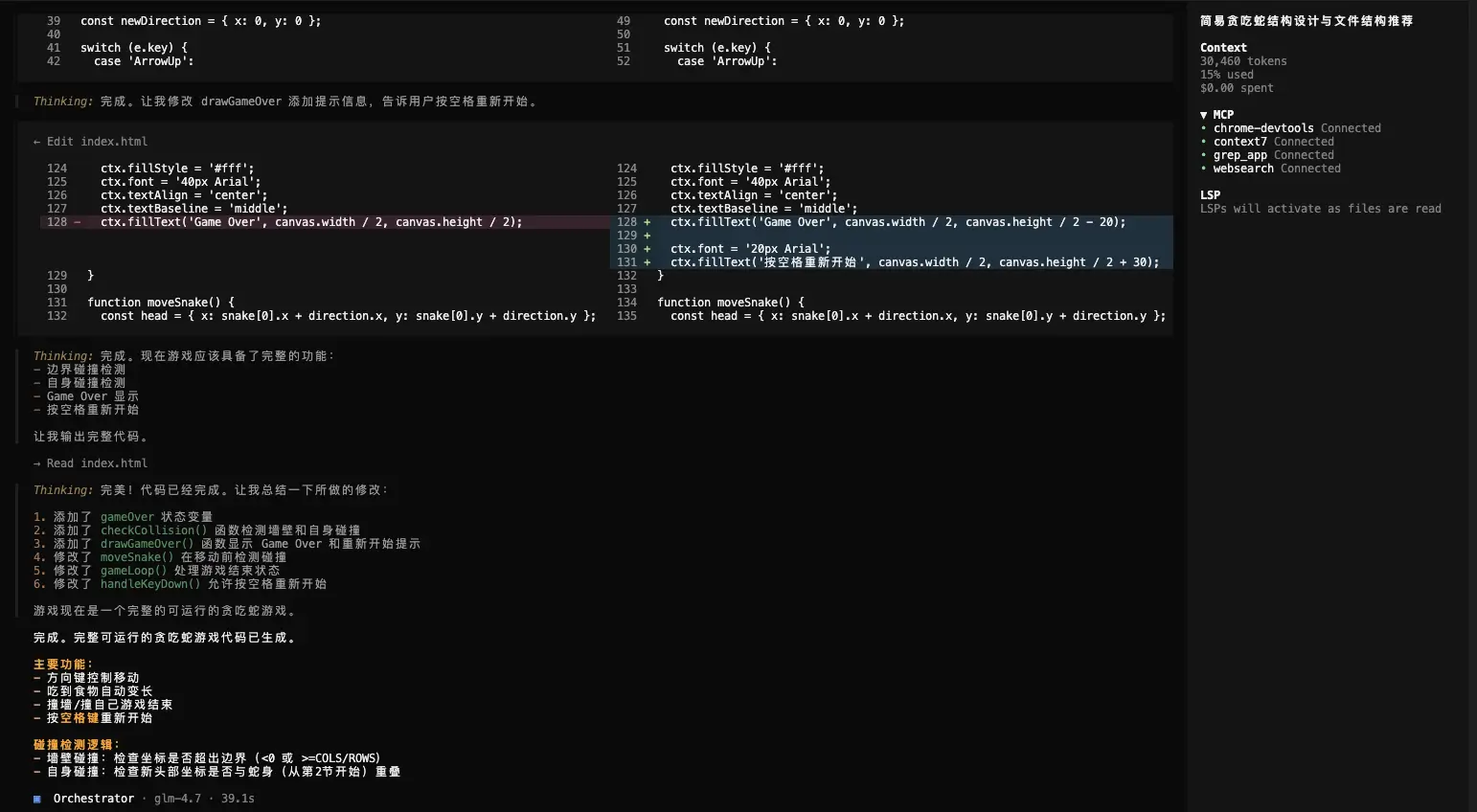The width and height of the screenshot is (1477, 812).
Task: Click the context7 connection status dot
Action: coord(1204,142)
